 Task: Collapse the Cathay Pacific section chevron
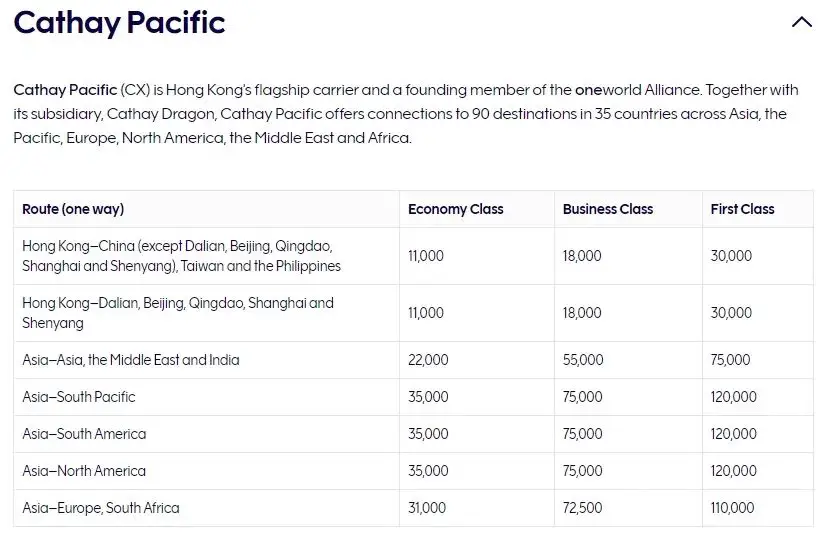[x=801, y=22]
